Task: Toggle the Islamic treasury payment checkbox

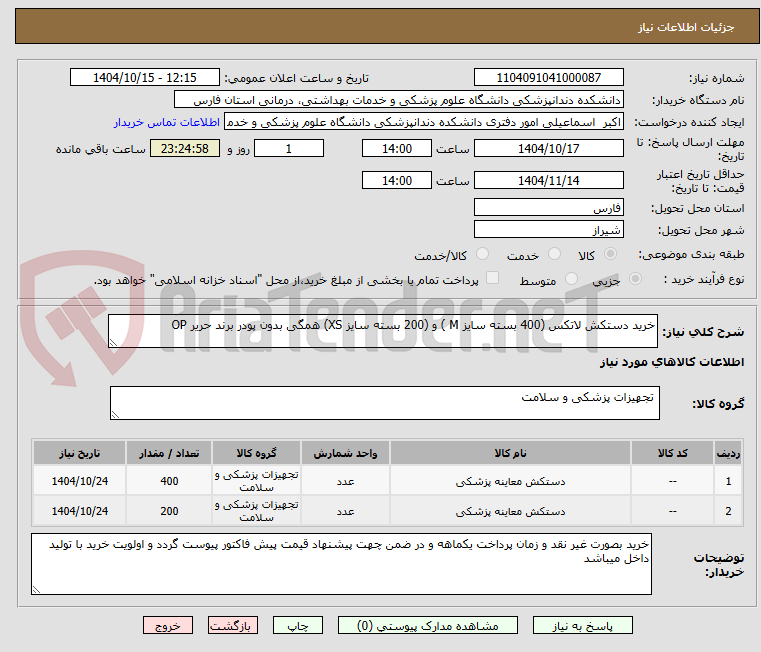Action: pos(493,278)
